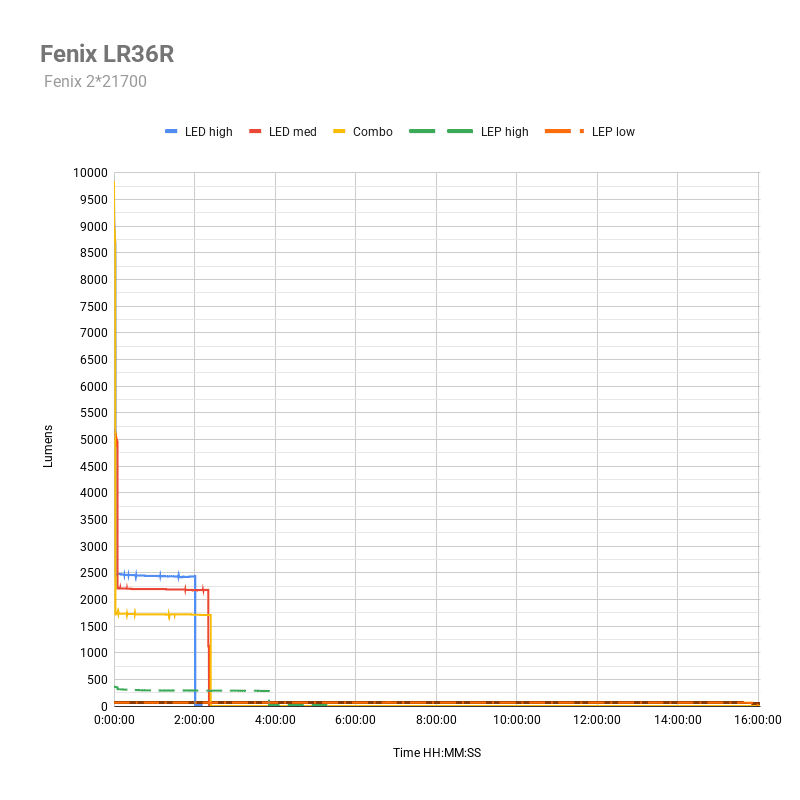Screen dimensions: 800x800
Task: Select the "Combo" legend label
Action: point(372,132)
